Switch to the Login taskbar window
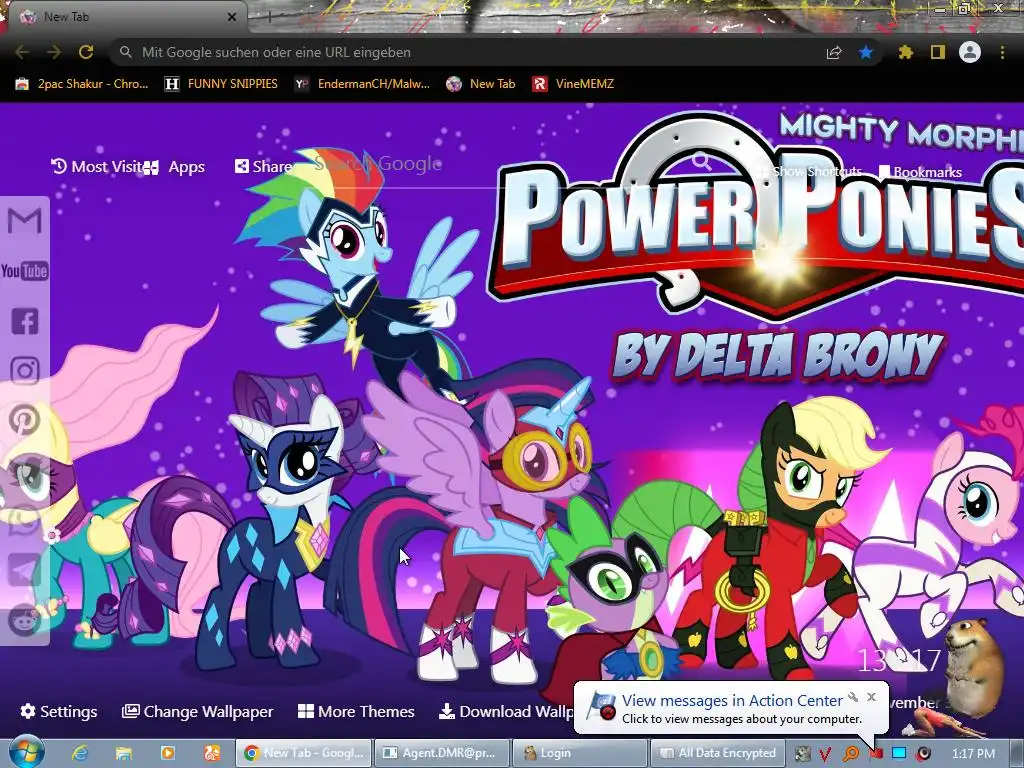 click(580, 753)
